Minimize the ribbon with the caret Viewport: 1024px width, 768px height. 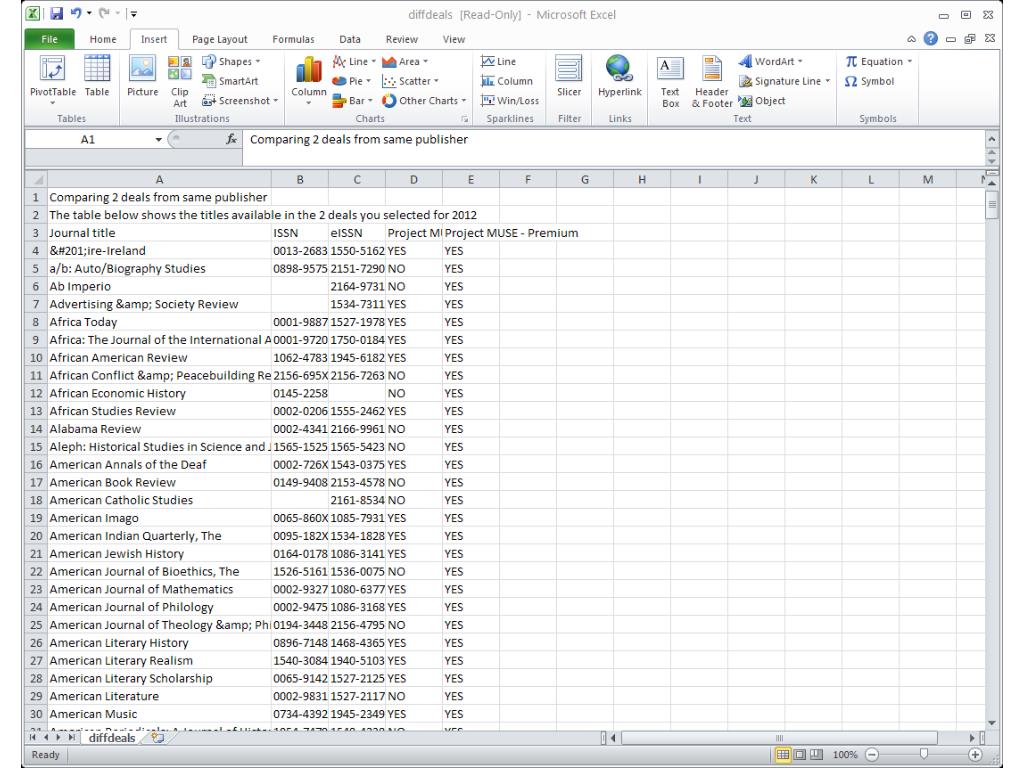click(x=911, y=39)
